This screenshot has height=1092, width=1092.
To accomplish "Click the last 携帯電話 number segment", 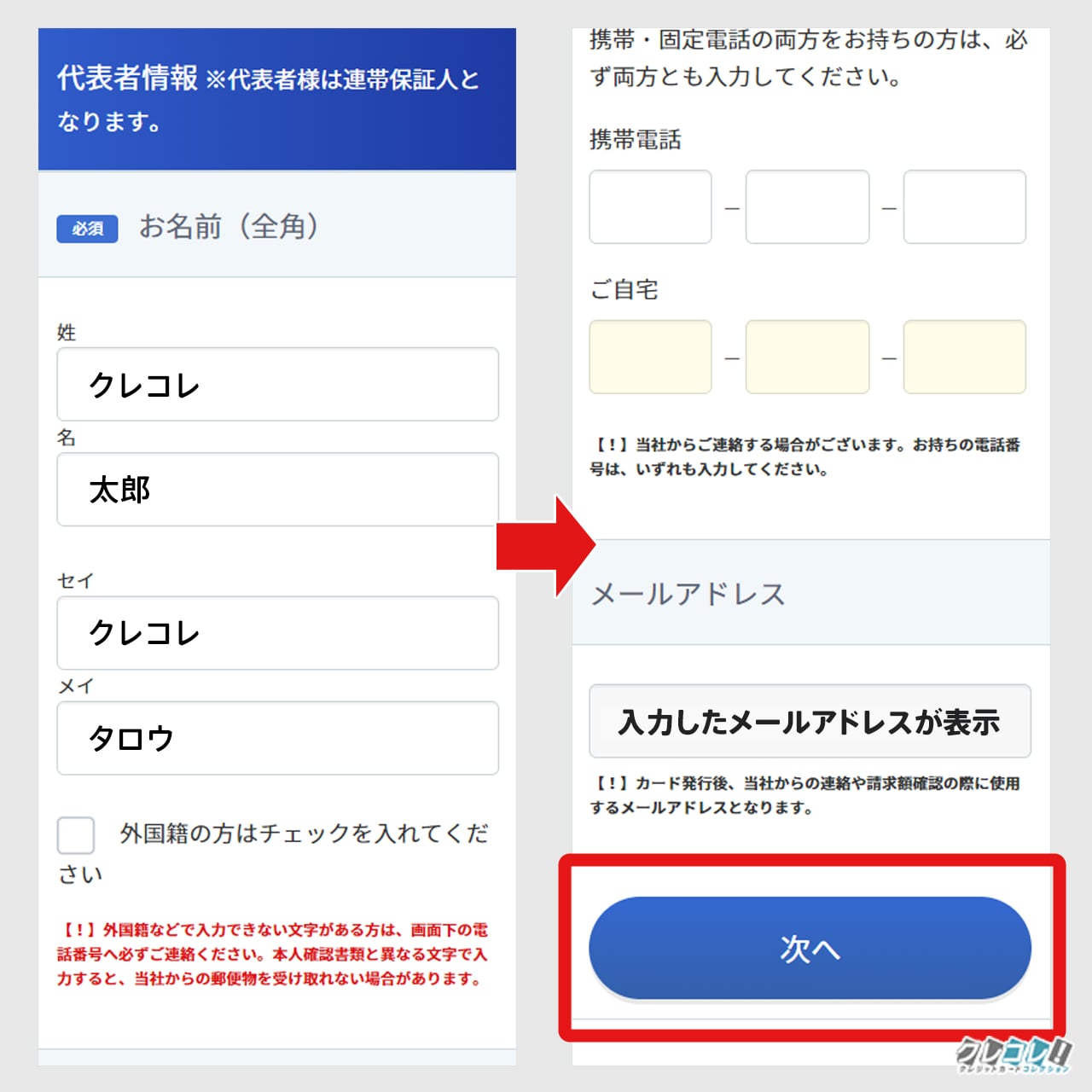I will [964, 207].
